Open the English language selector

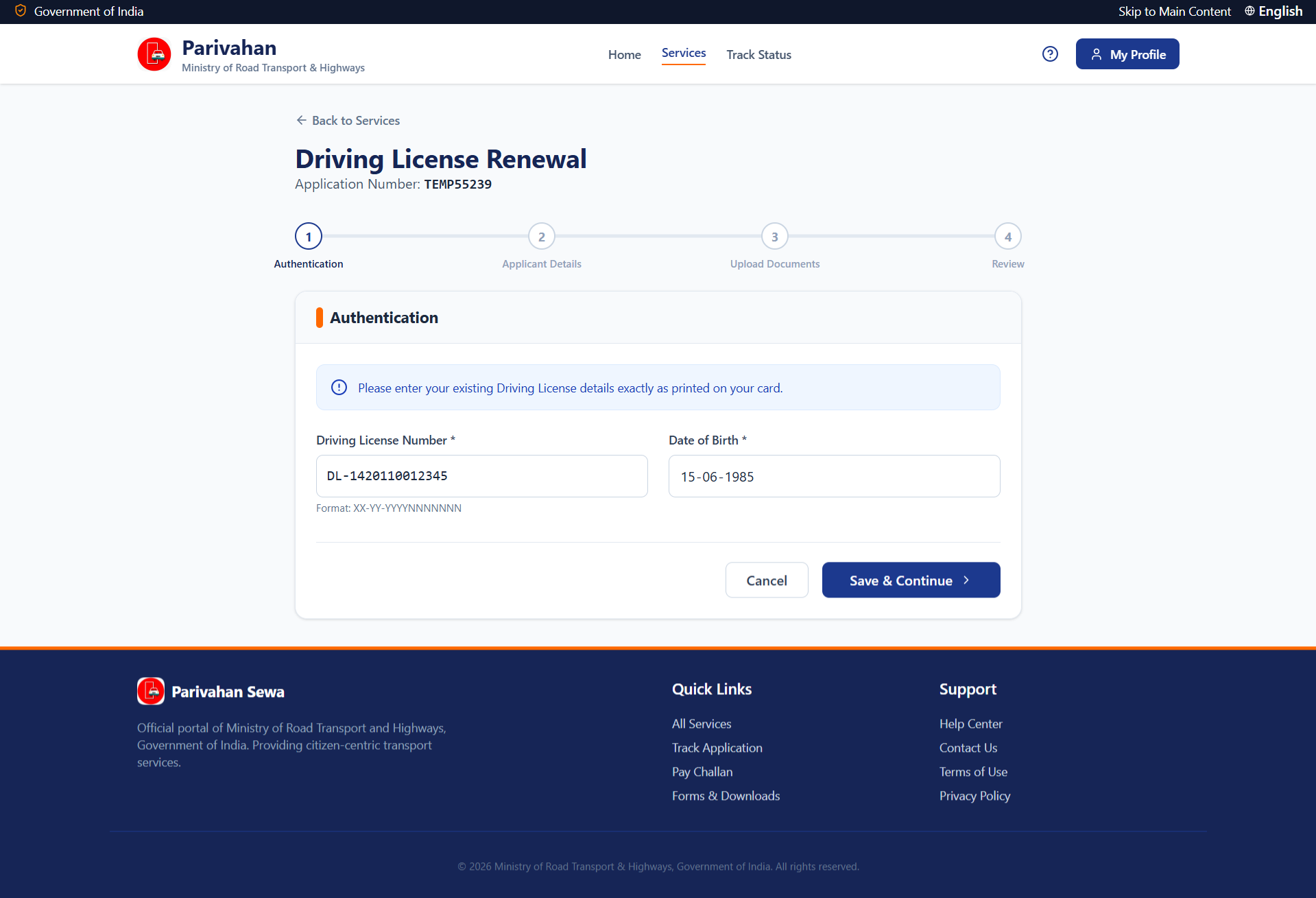(1273, 11)
